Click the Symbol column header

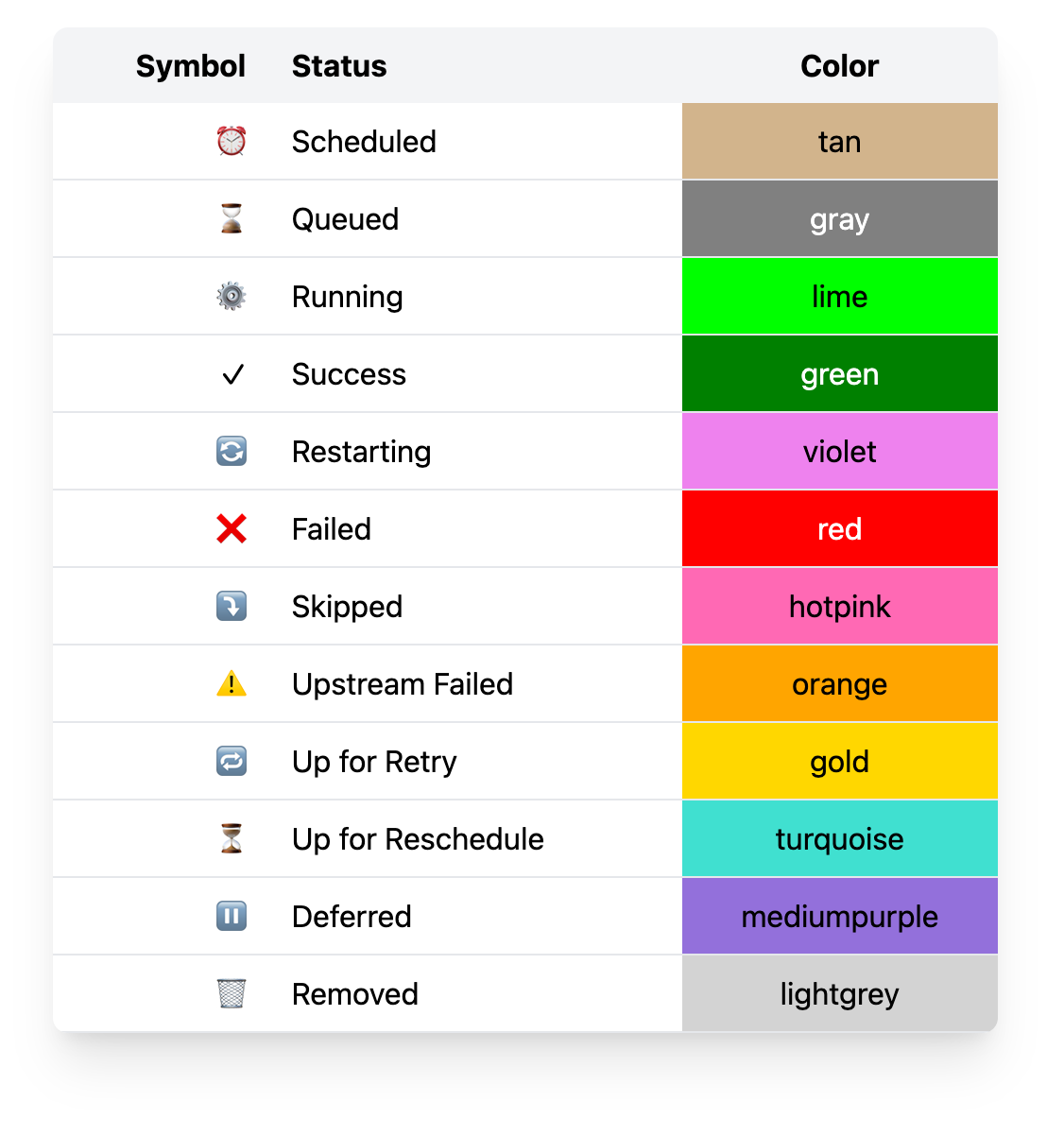click(191, 66)
